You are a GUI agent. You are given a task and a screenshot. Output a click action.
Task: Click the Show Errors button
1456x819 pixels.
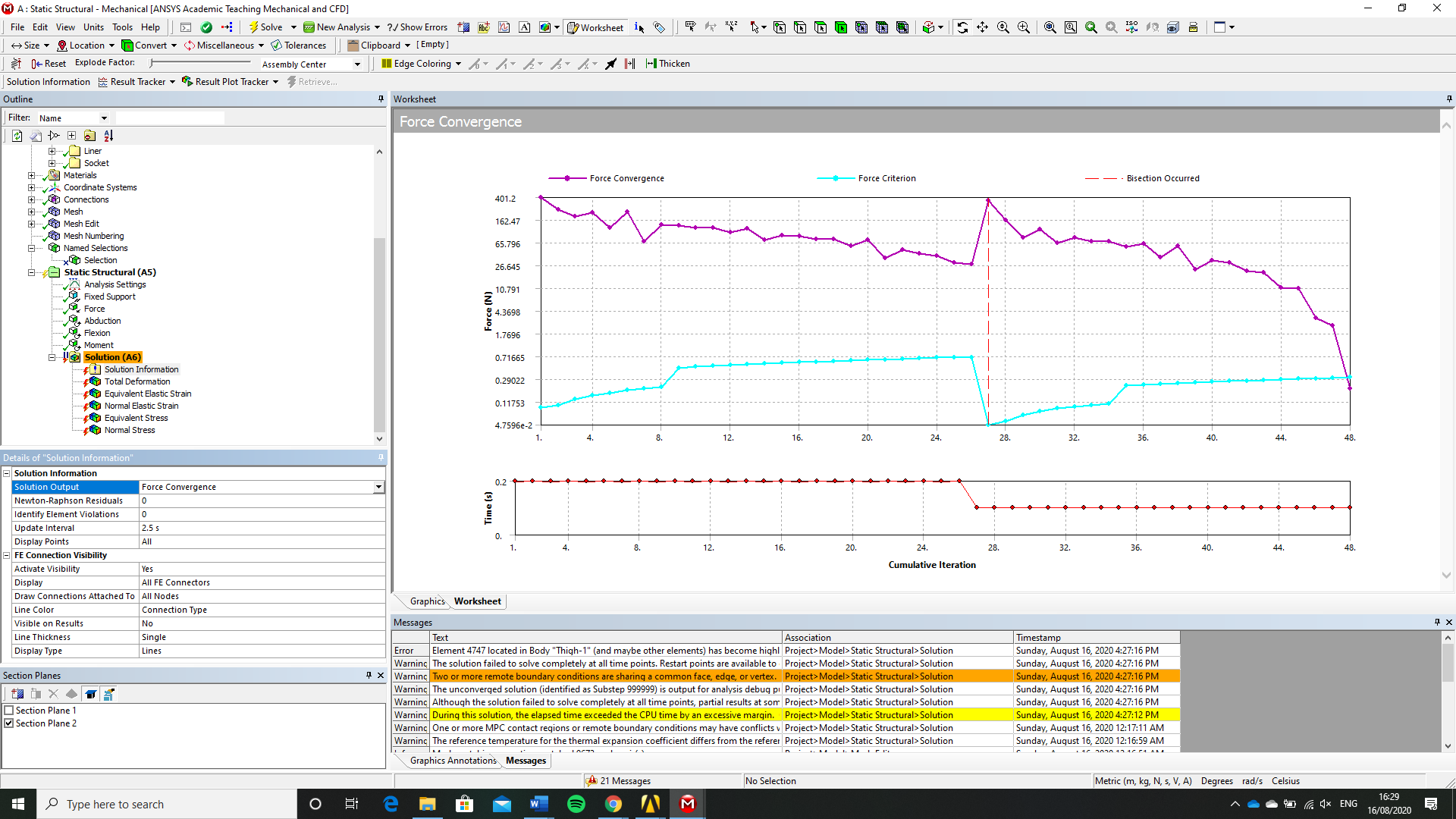coord(417,27)
